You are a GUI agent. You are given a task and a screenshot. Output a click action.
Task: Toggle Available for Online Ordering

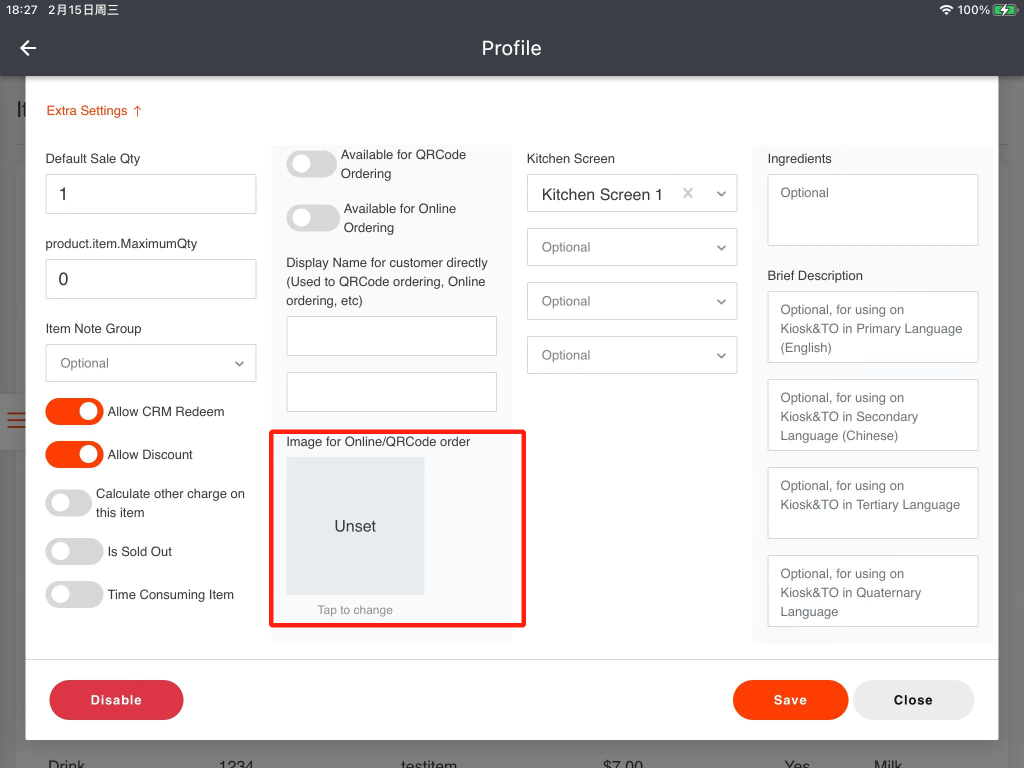pos(312,218)
